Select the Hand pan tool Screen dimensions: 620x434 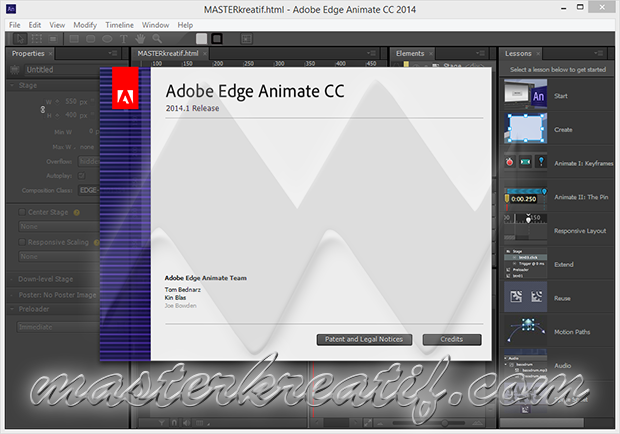coord(140,39)
